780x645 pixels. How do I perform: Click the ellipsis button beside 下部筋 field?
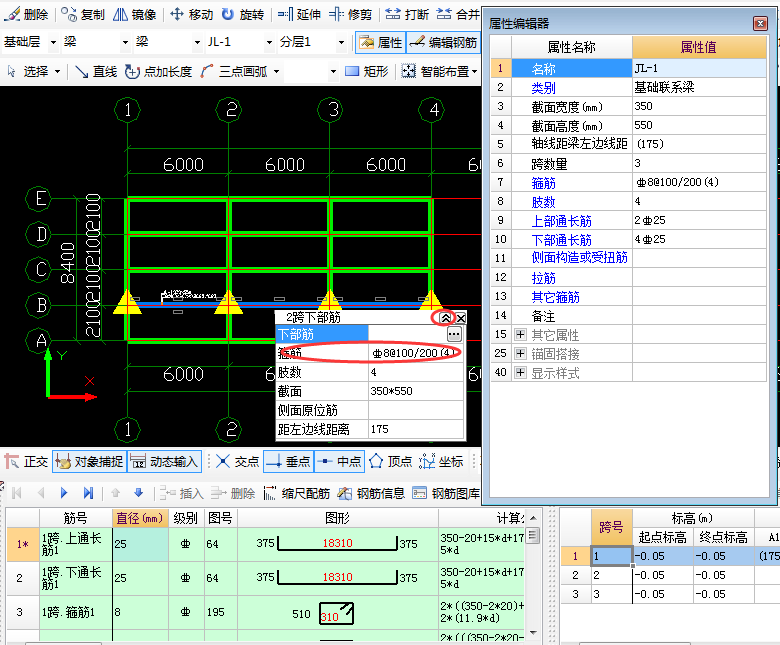pyautogui.click(x=454, y=334)
